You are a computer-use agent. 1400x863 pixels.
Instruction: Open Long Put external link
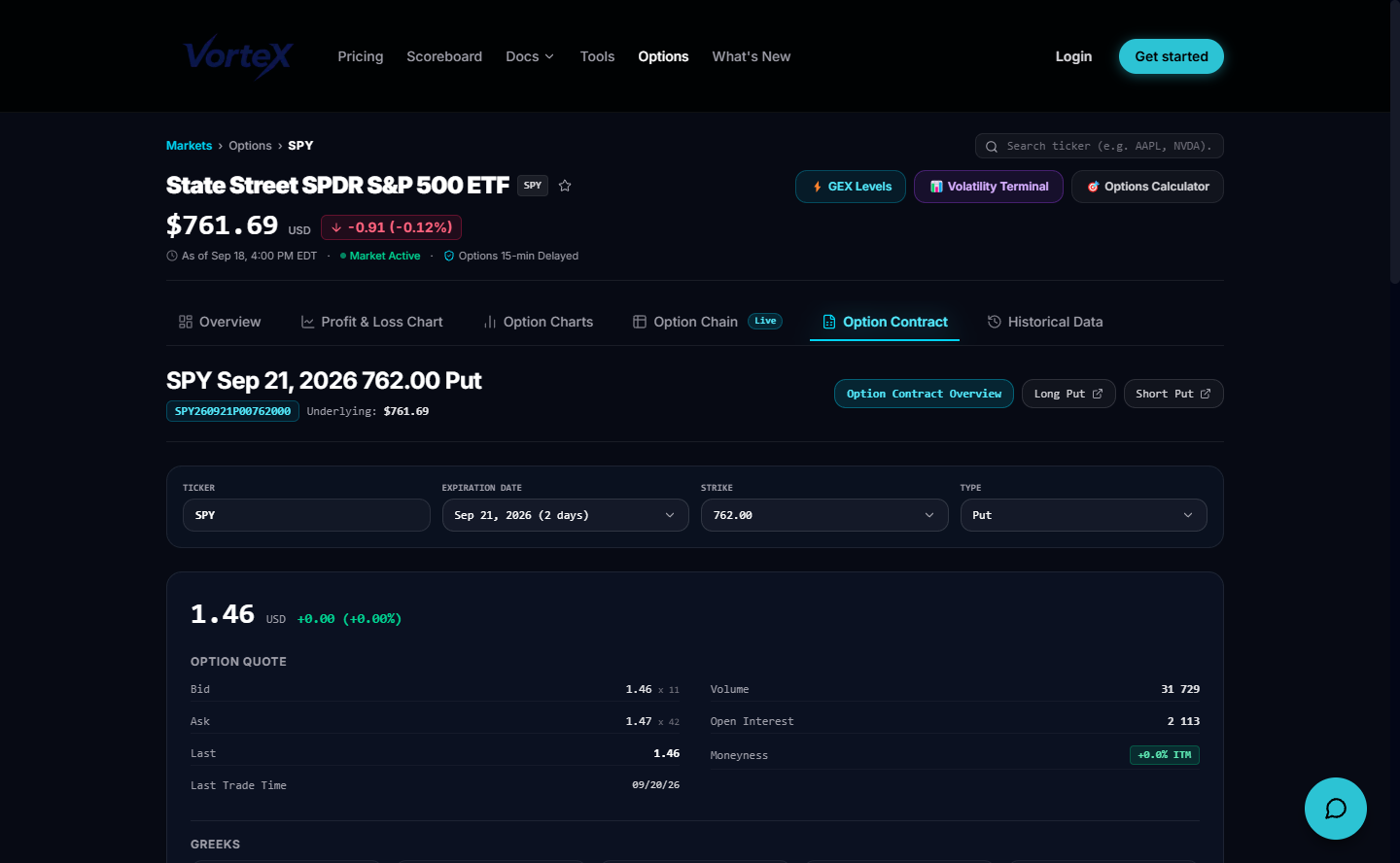(x=1068, y=394)
